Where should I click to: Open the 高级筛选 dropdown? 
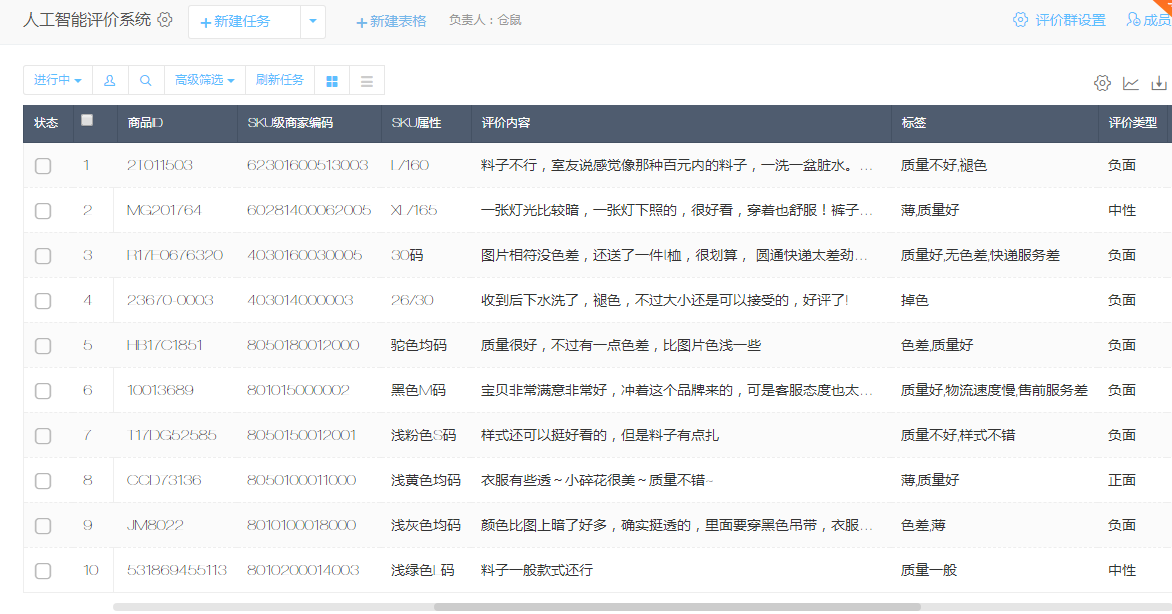[204, 80]
